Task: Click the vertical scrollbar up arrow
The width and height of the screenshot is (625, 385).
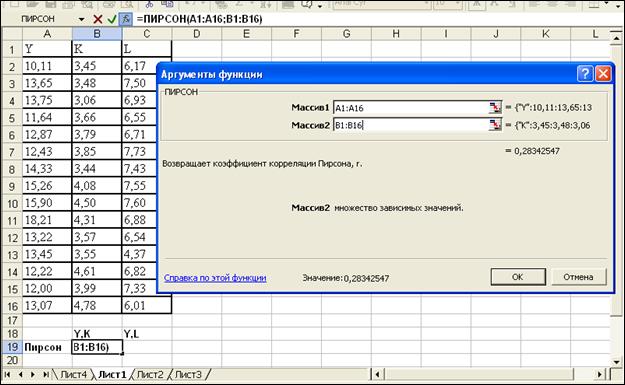Action: [616, 38]
